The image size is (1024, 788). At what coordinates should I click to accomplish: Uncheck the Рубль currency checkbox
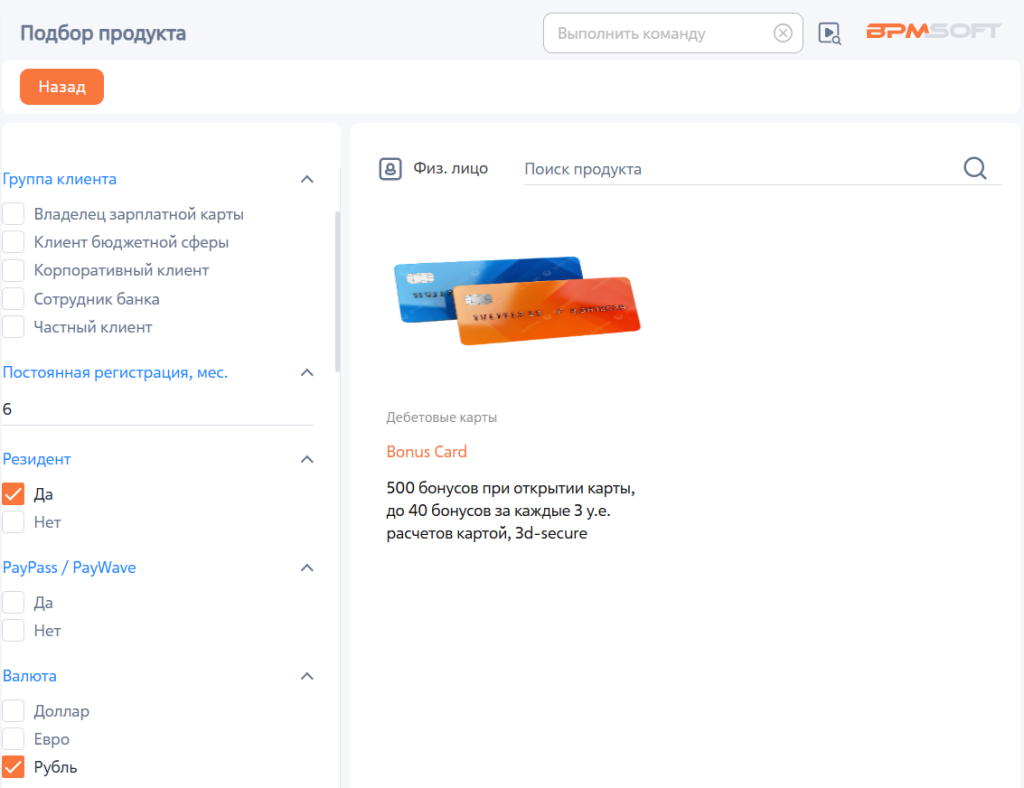pyautogui.click(x=13, y=766)
